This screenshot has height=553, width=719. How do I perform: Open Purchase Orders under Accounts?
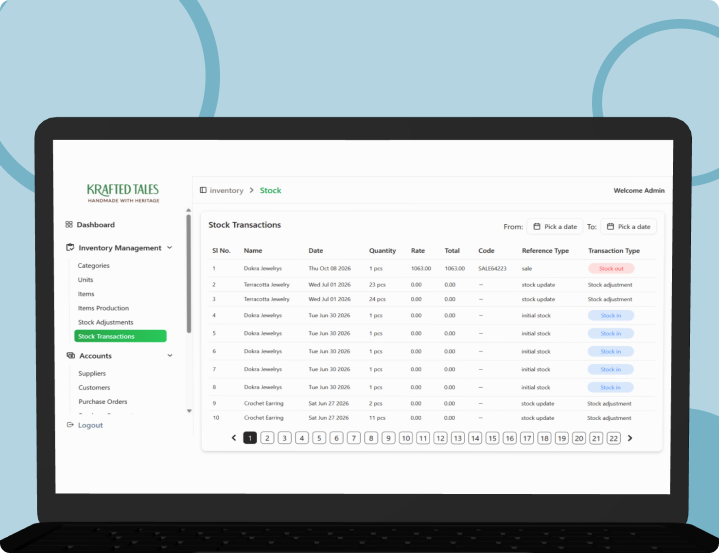click(x=103, y=402)
